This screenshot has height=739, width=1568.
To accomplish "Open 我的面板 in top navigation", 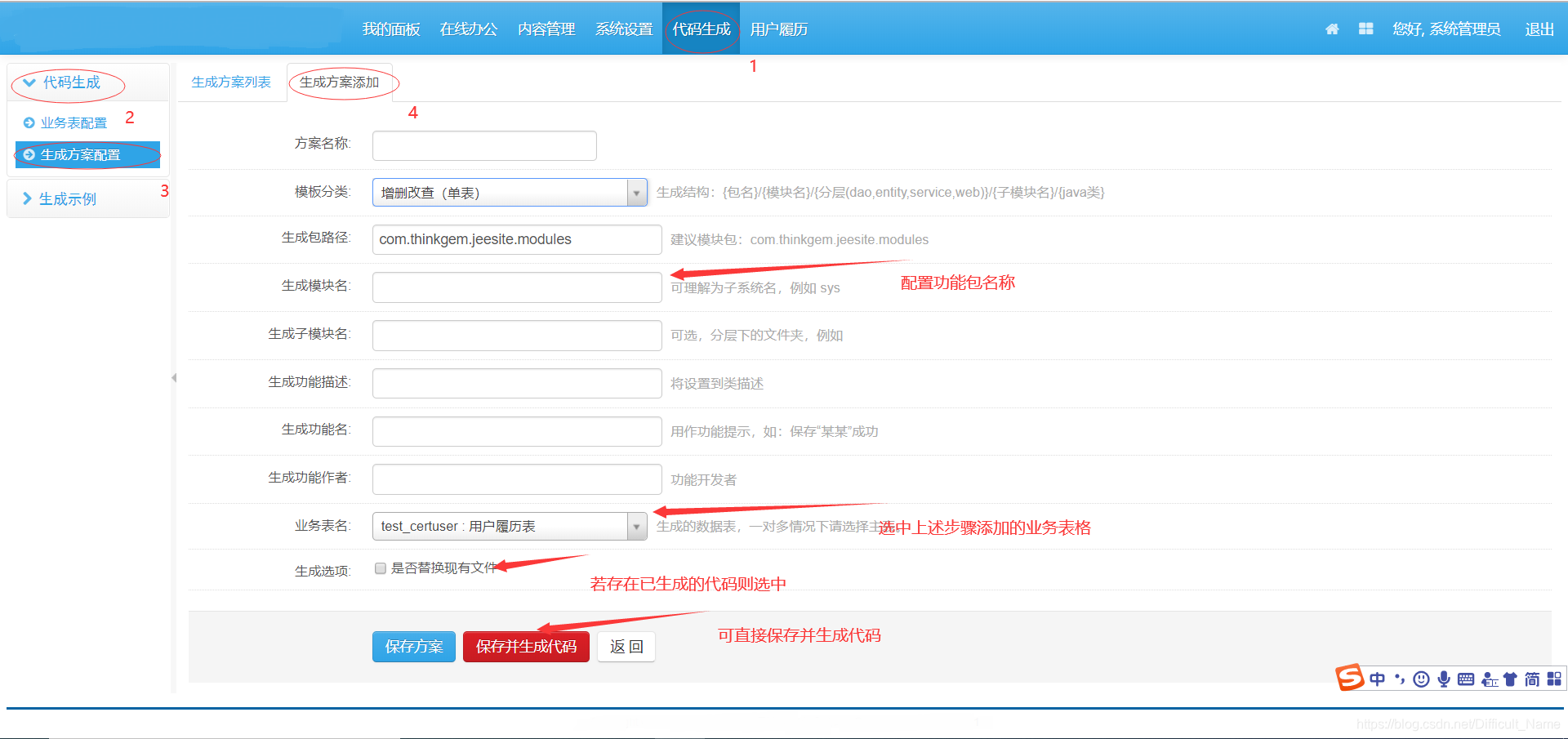I will pyautogui.click(x=391, y=29).
